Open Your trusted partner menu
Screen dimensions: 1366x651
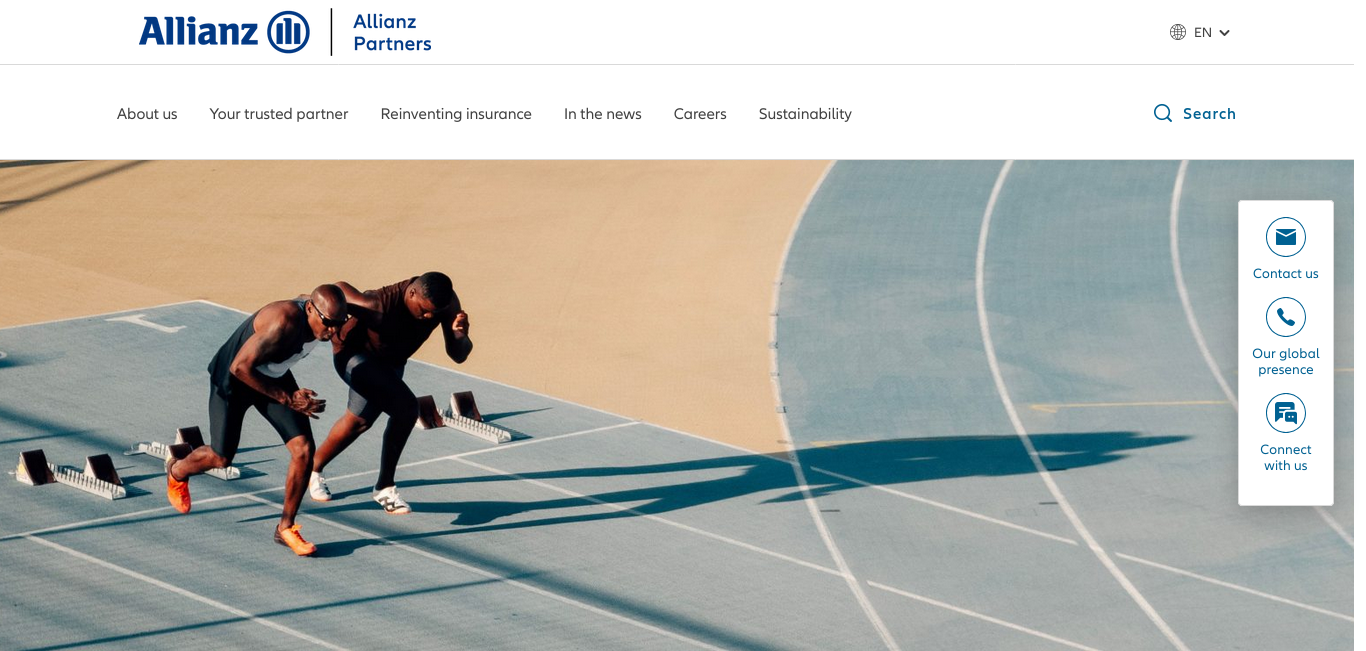point(279,114)
